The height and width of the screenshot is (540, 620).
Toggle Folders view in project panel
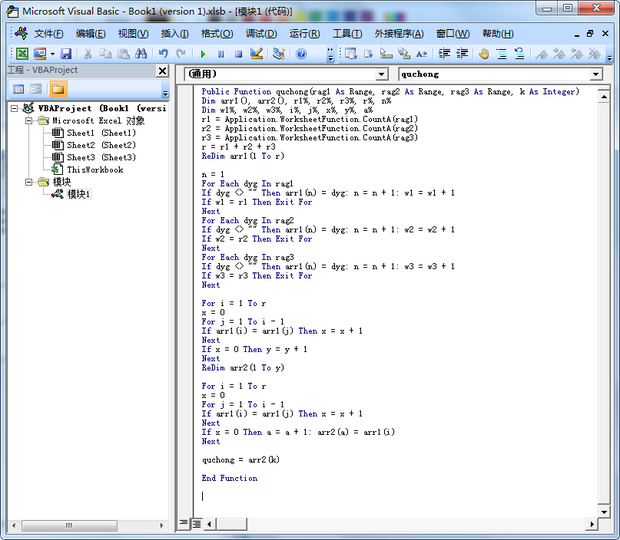tap(58, 89)
